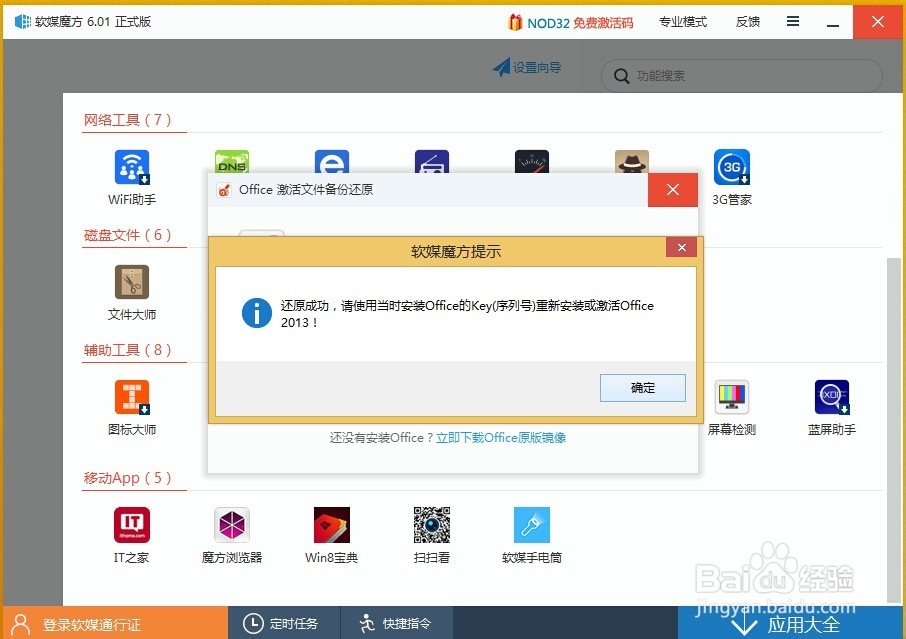906x639 pixels.
Task: Open 反馈 feedback
Action: tap(748, 22)
